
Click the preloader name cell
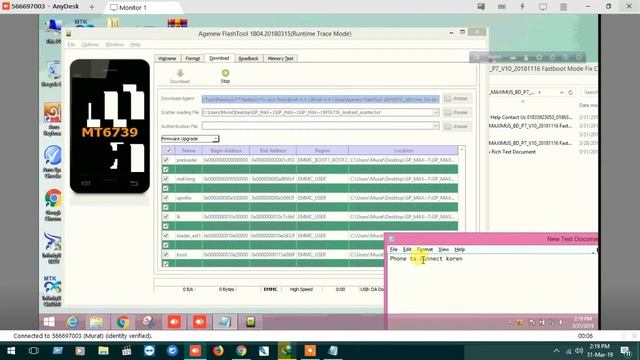[x=187, y=160]
